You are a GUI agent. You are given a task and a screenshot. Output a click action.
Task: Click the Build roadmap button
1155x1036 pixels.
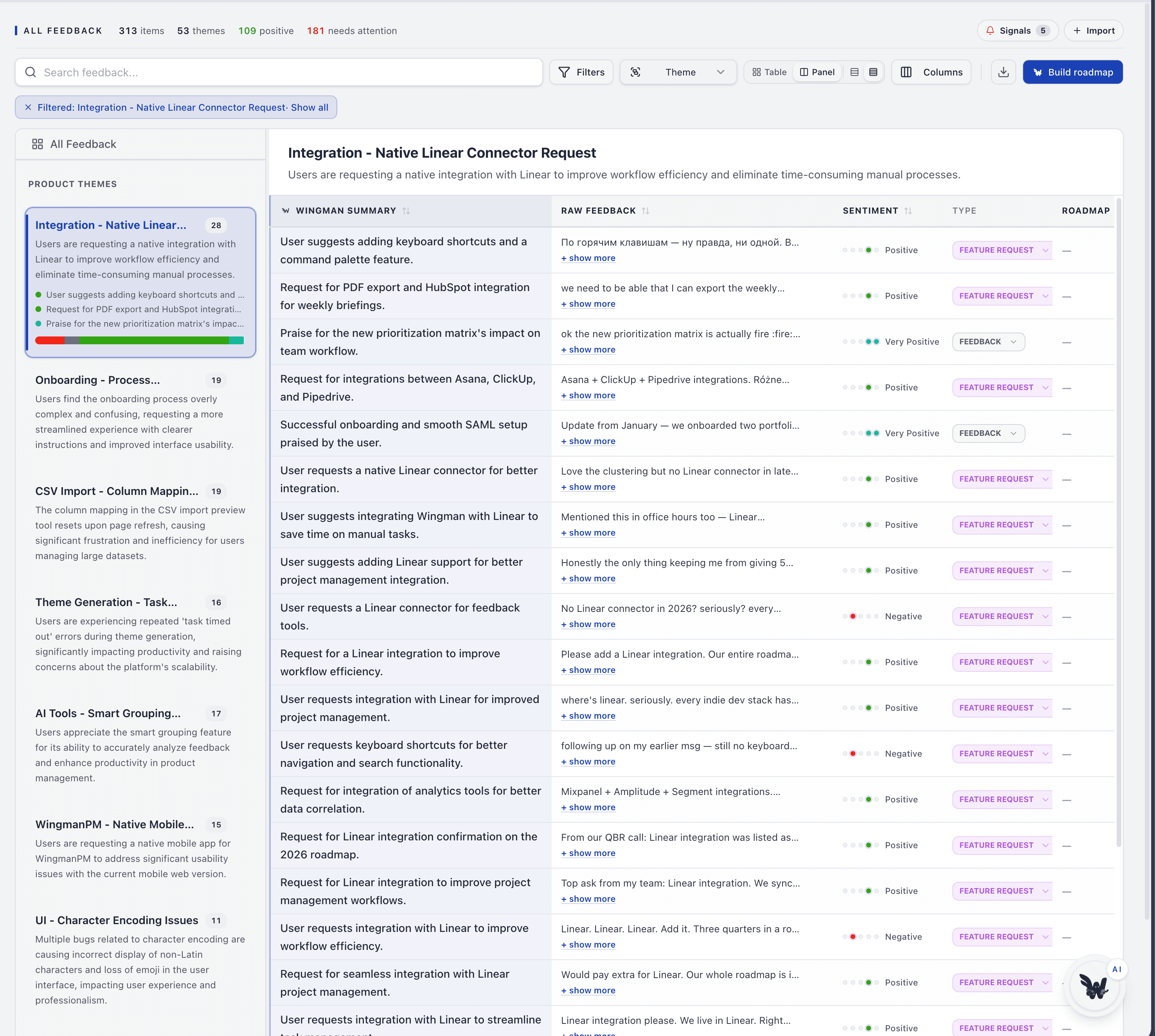[1072, 72]
